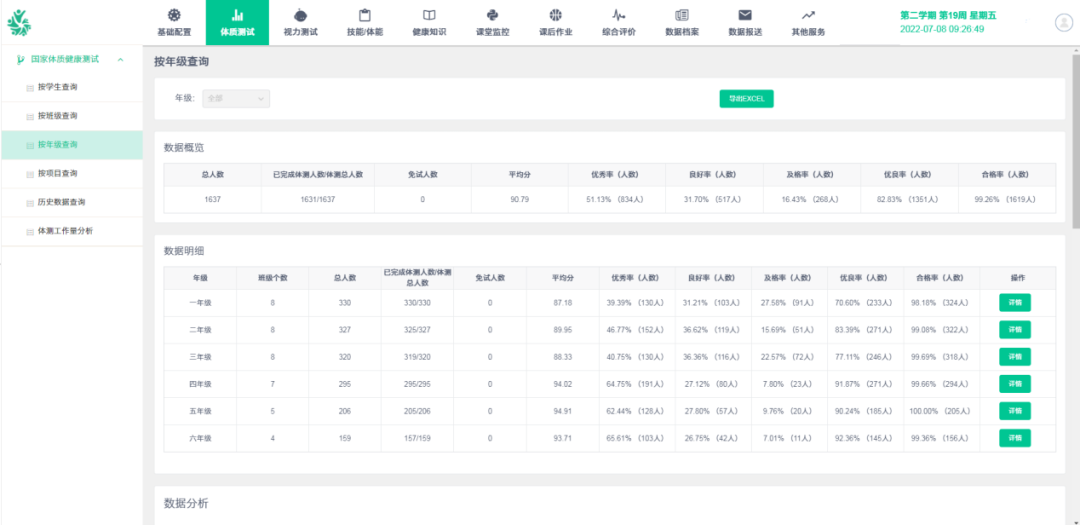Screen dimensions: 1080x525
Task: Click the 导出EXCEL button
Action: pos(747,99)
